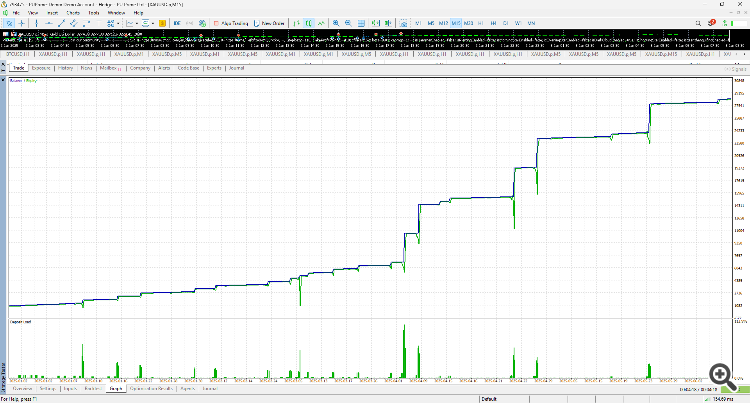
Task: Select the equidistant channel tool
Action: click(x=73, y=23)
